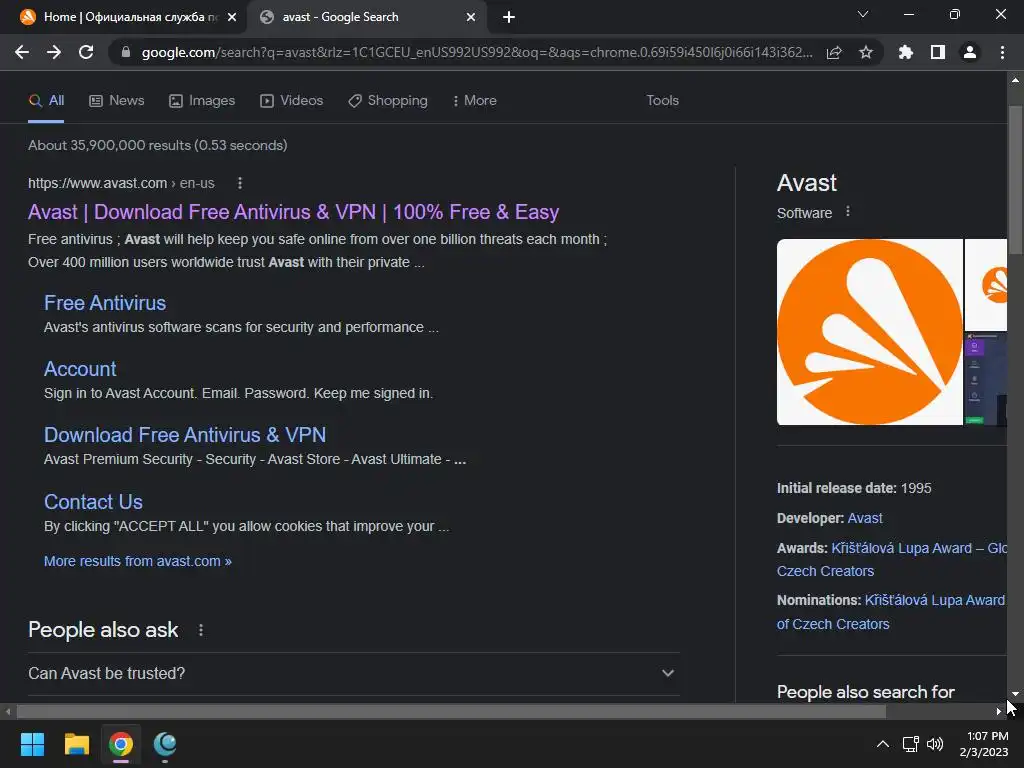Click Initial release date 1995 text
The image size is (1024, 768).
[x=854, y=488]
